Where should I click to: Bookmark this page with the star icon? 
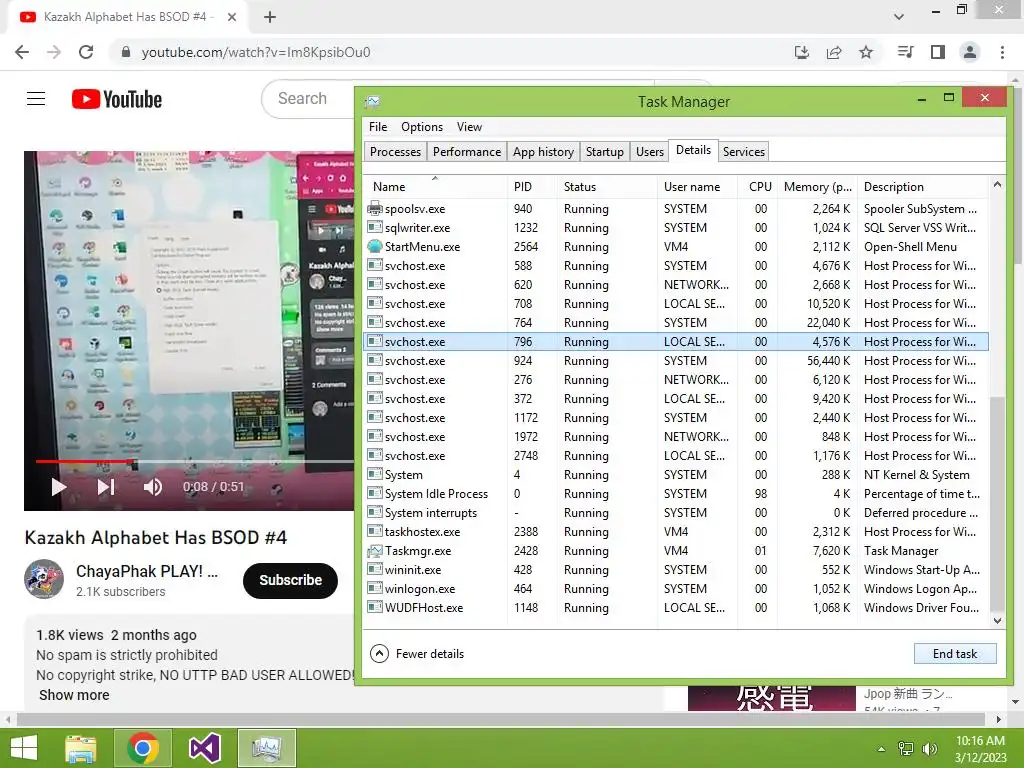click(x=866, y=52)
